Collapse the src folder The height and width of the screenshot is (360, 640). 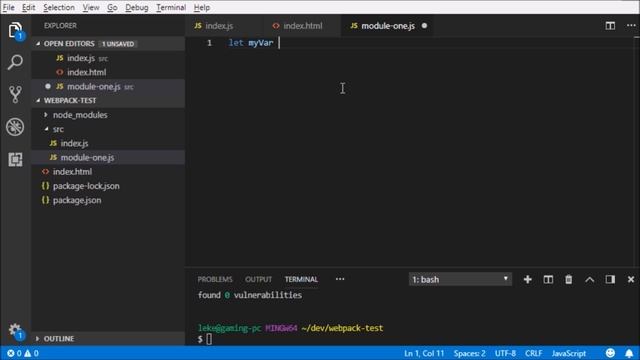point(46,129)
